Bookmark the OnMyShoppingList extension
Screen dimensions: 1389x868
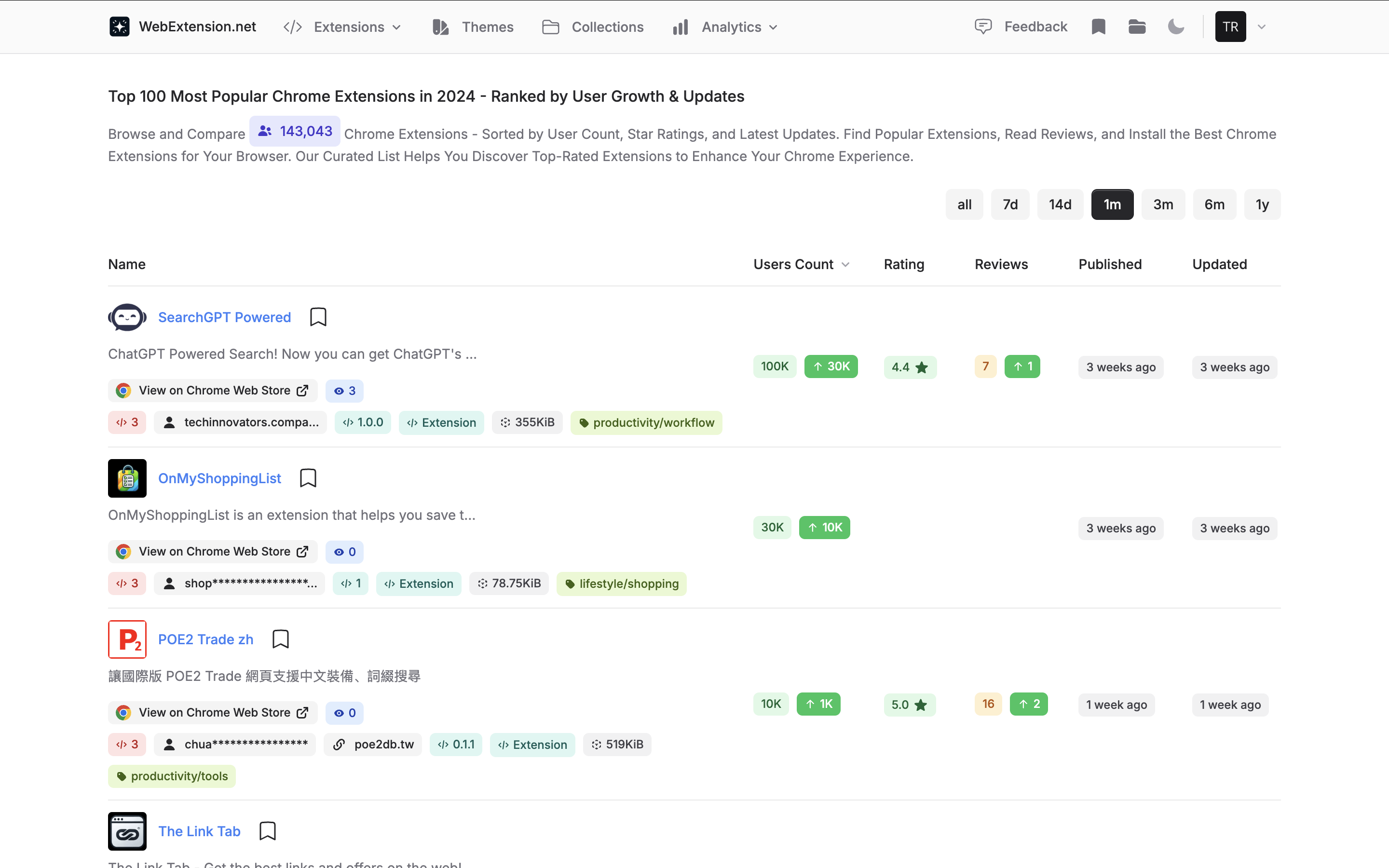click(308, 478)
